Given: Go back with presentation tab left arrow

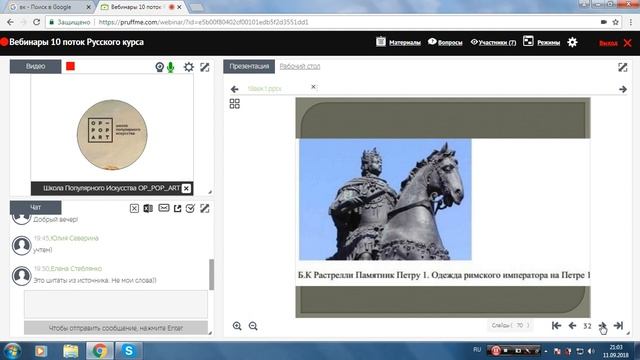Looking at the screenshot, I should click(234, 89).
